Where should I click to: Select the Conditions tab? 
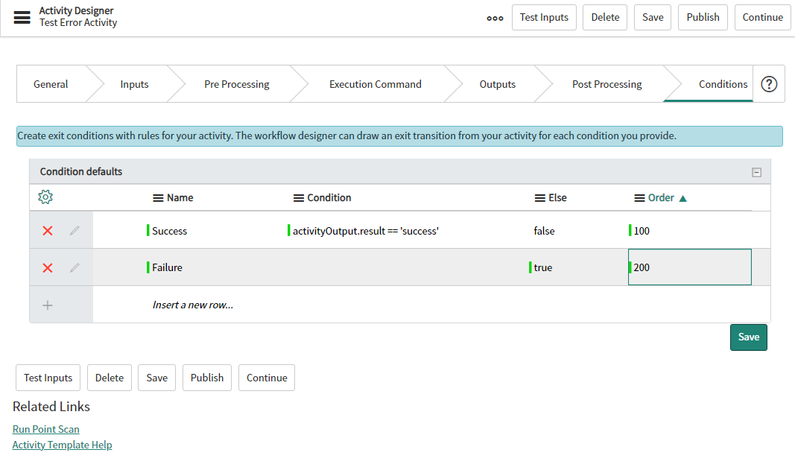click(x=723, y=84)
